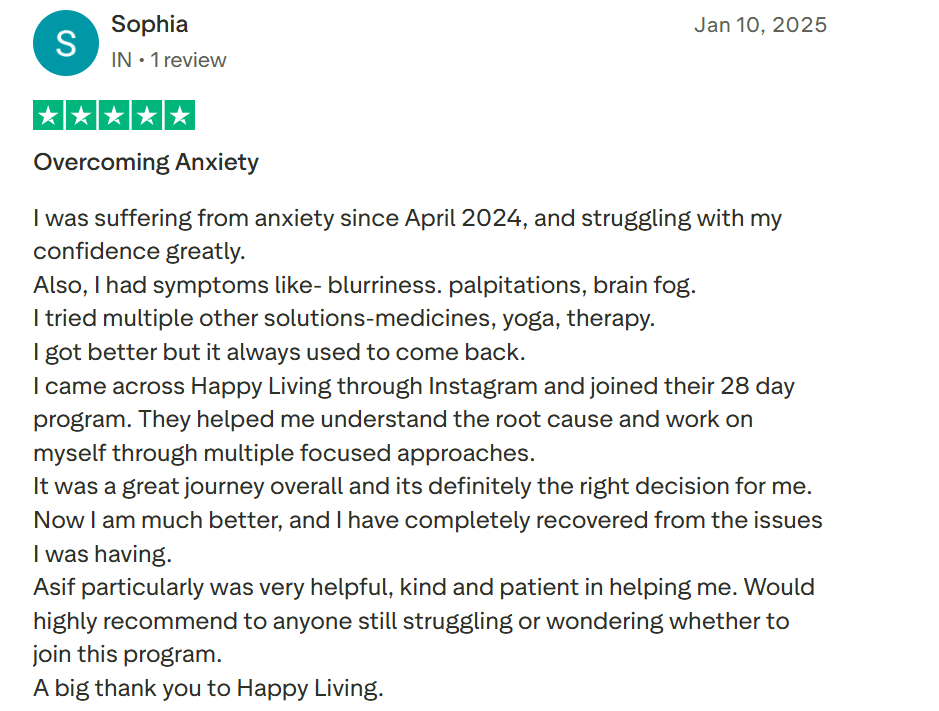The image size is (939, 711).
Task: Click Sophia's teal avatar circle
Action: pos(66,43)
